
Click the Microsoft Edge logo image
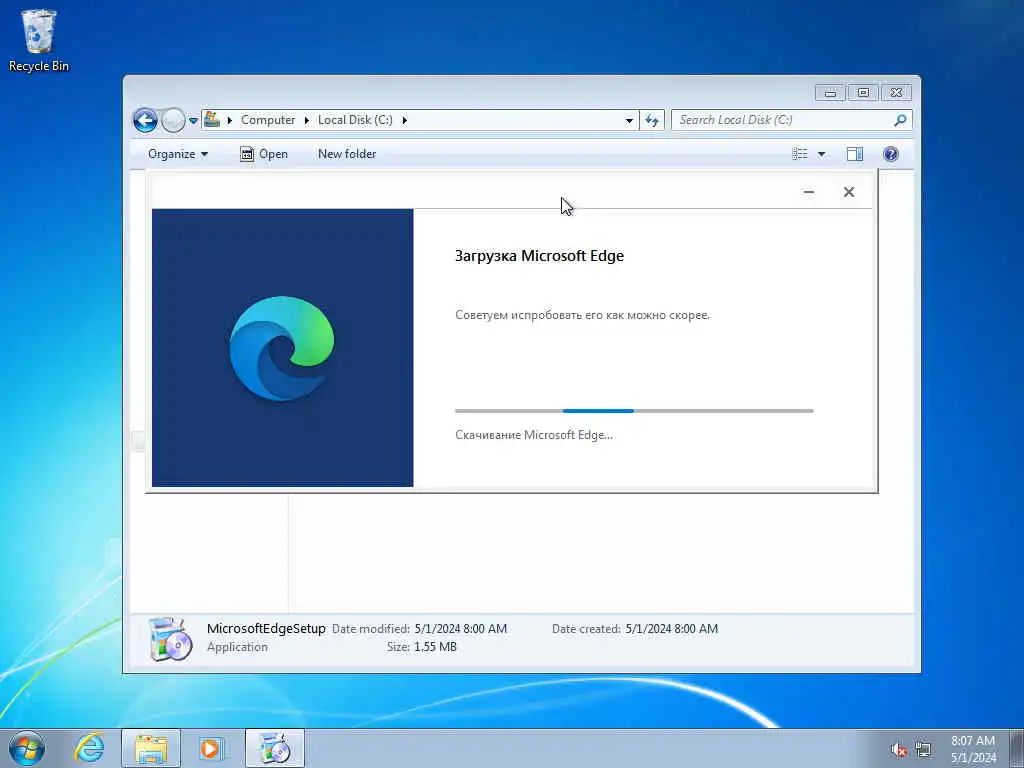click(x=282, y=348)
